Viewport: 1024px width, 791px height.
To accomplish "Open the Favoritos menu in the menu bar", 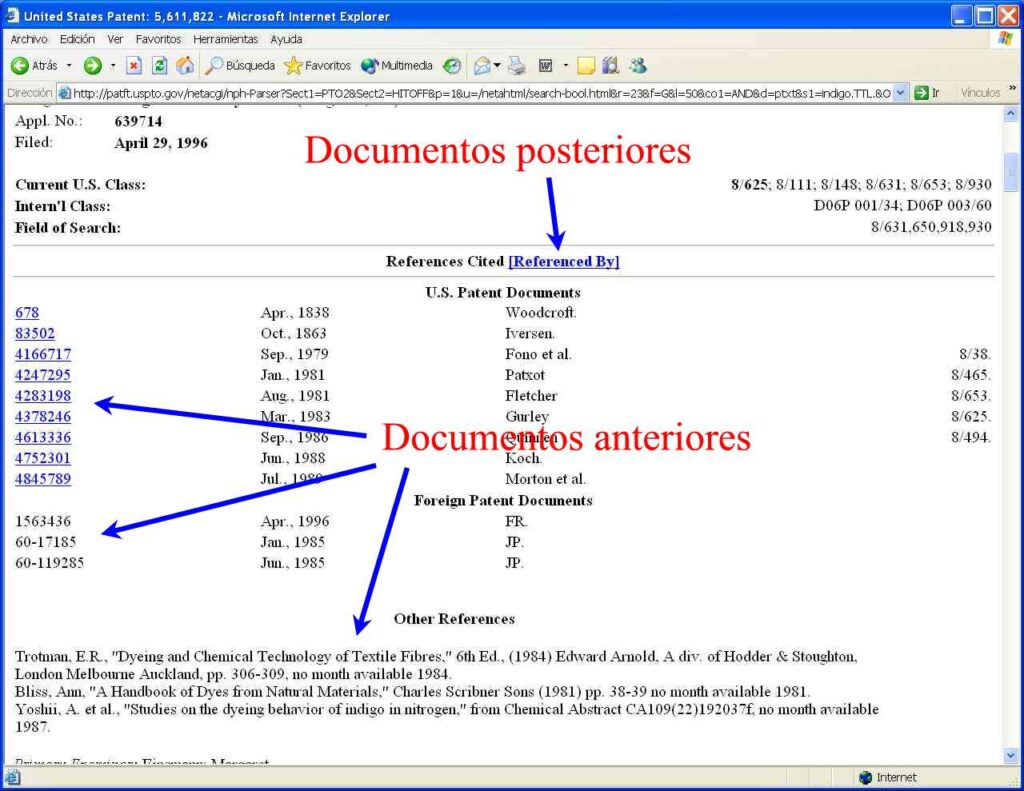I will click(x=158, y=39).
